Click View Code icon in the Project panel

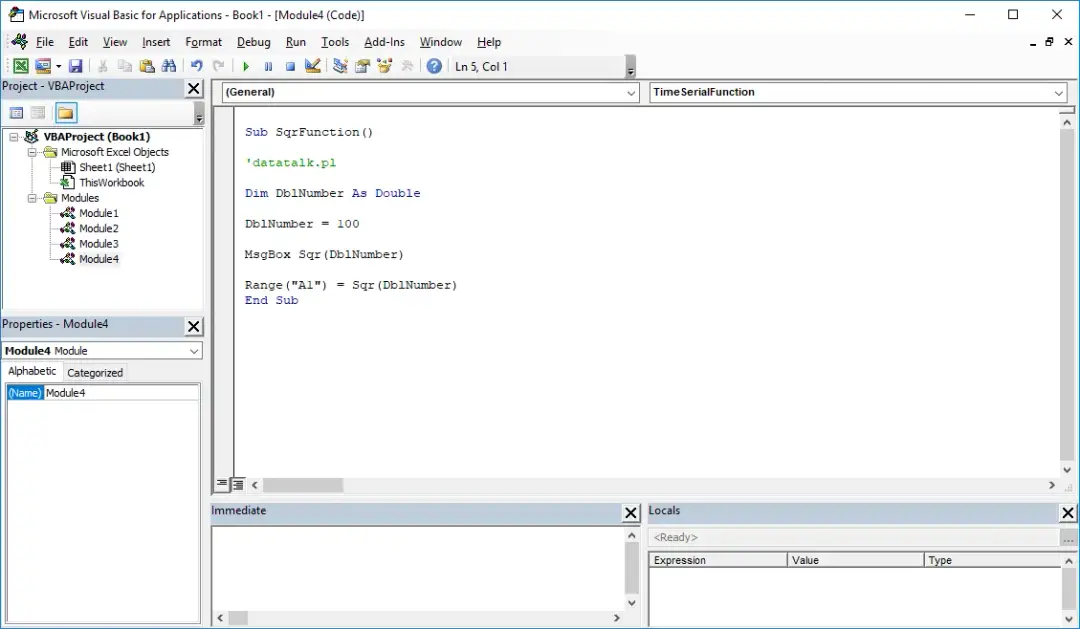[17, 113]
